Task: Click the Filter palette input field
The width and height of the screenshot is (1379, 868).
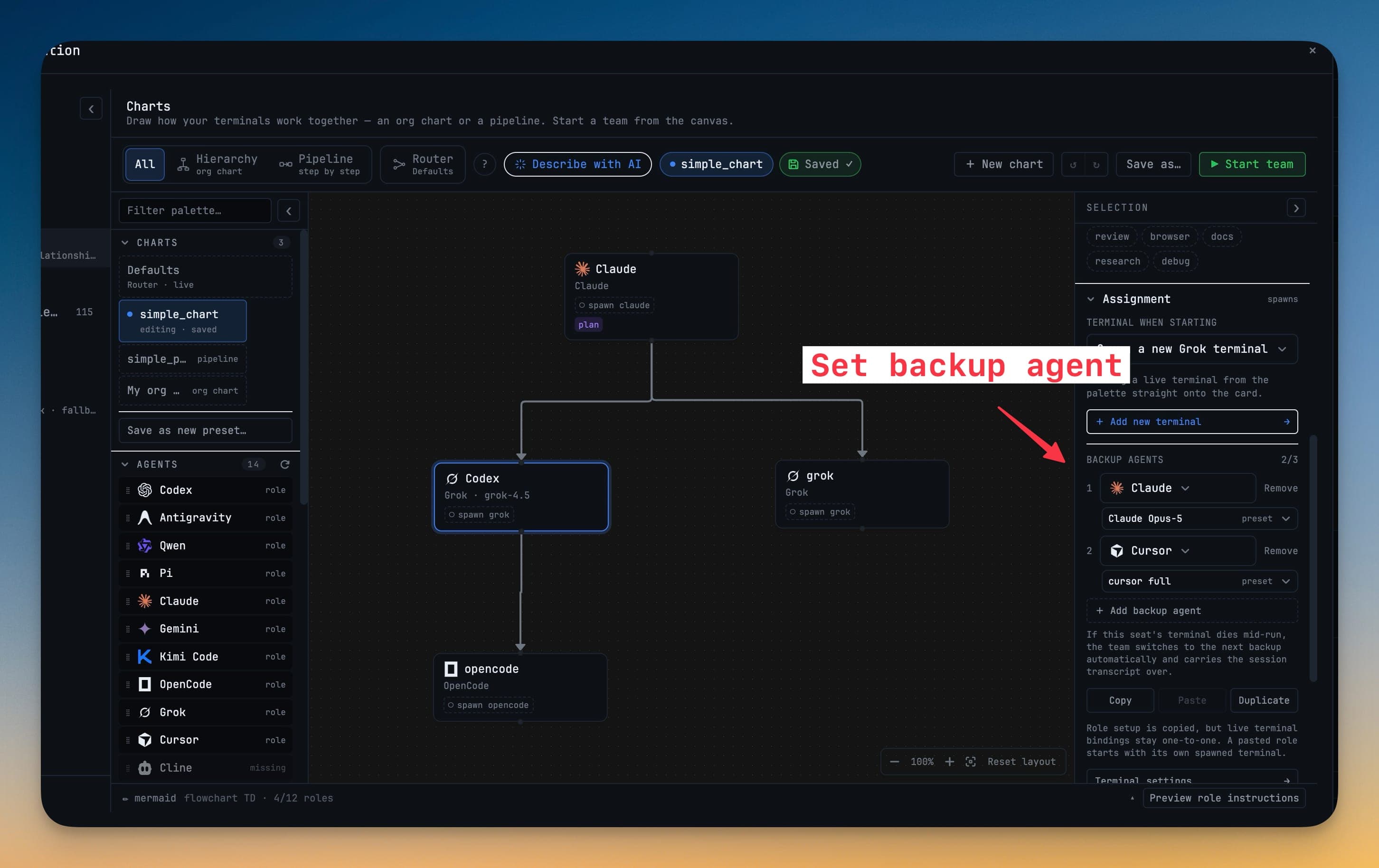Action: [x=195, y=211]
